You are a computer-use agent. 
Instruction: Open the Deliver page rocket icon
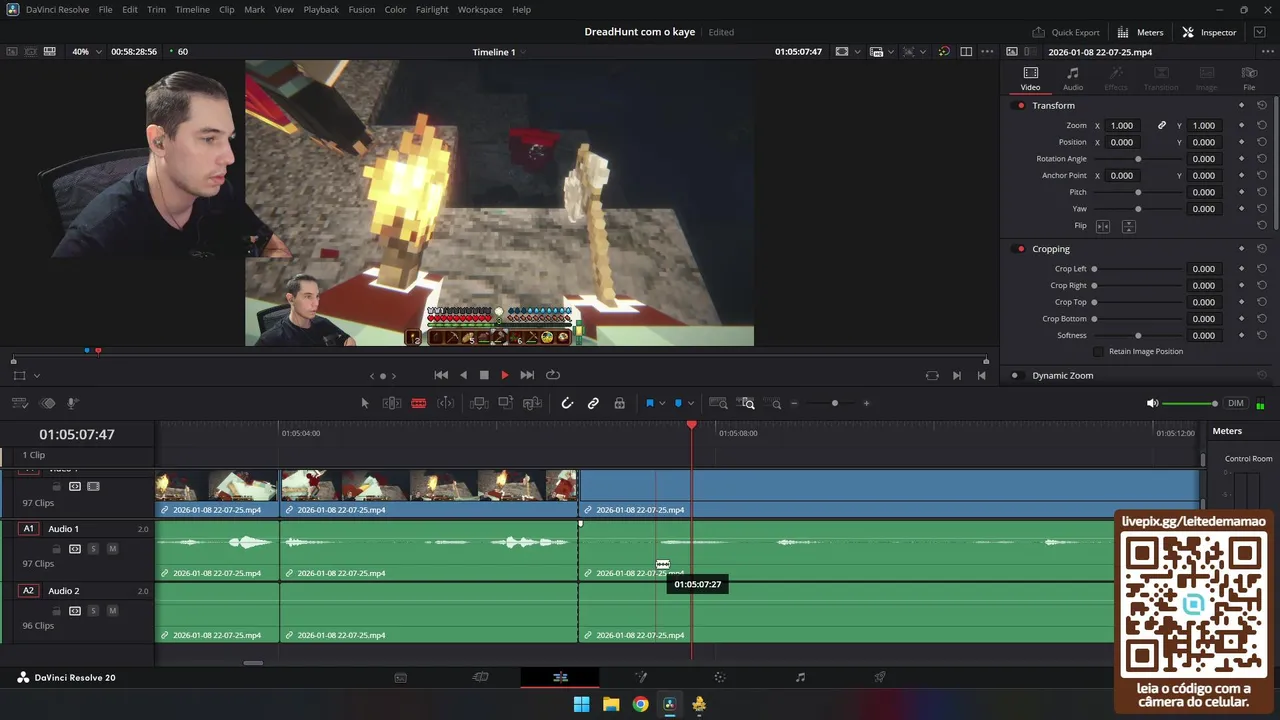click(x=880, y=677)
